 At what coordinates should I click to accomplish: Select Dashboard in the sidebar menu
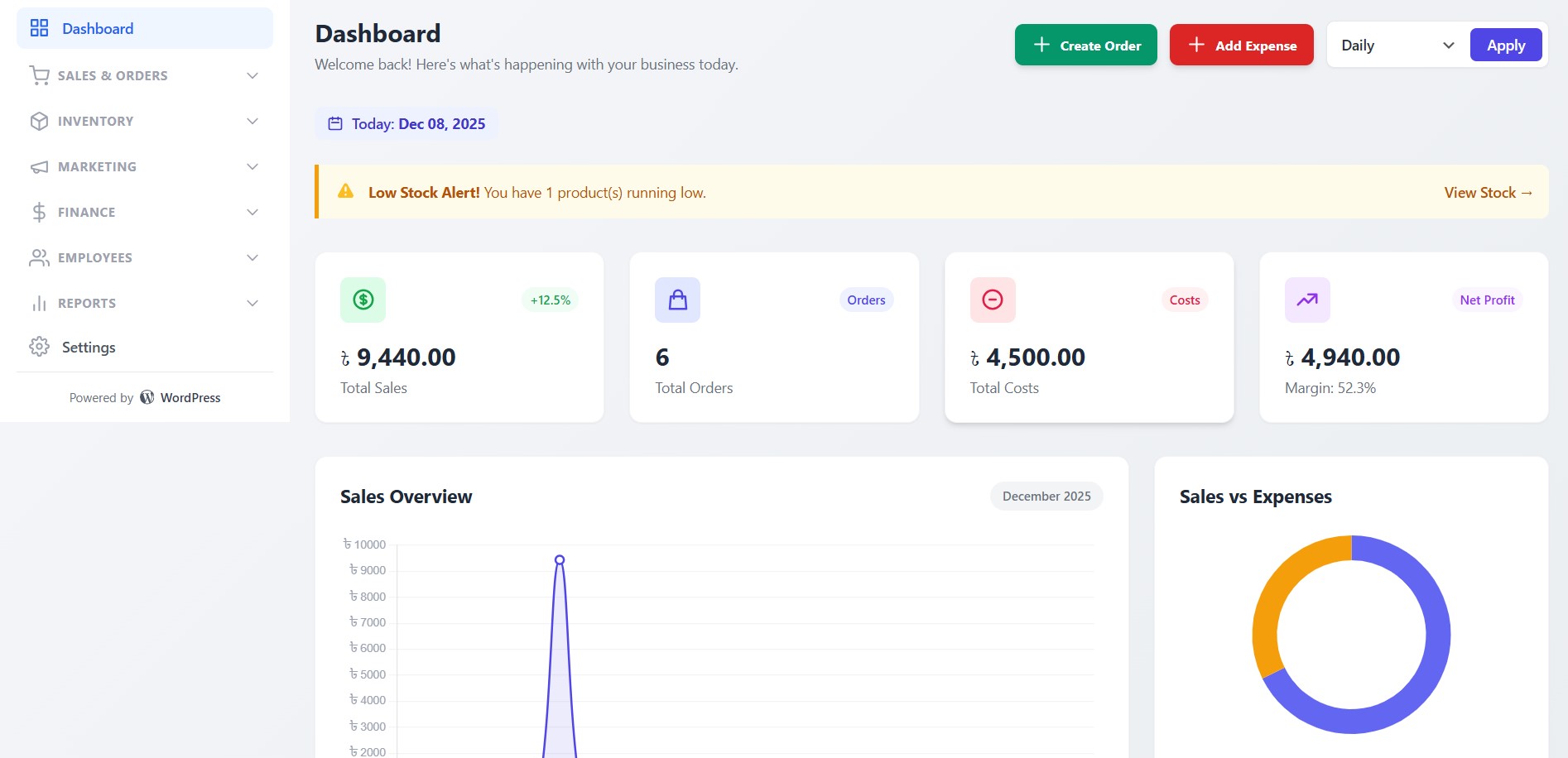pos(97,27)
